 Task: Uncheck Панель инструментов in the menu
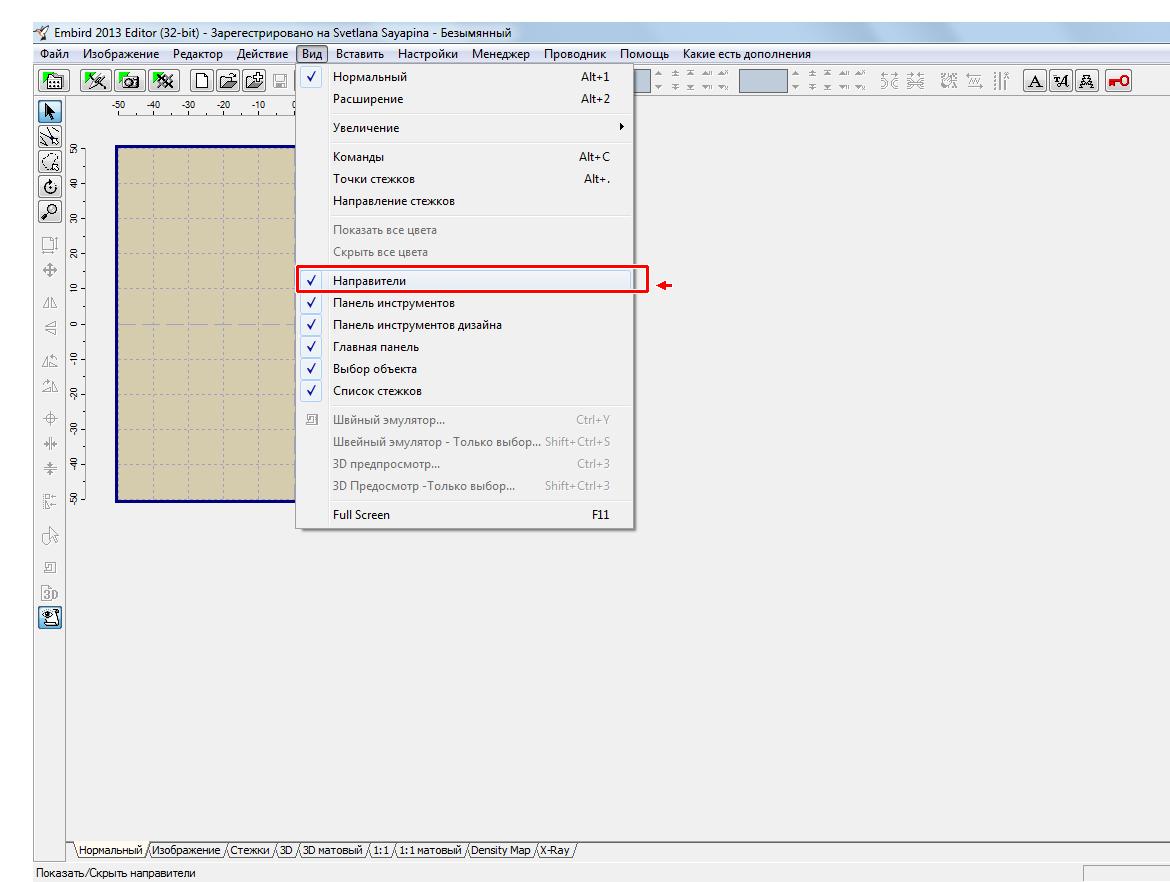point(393,303)
